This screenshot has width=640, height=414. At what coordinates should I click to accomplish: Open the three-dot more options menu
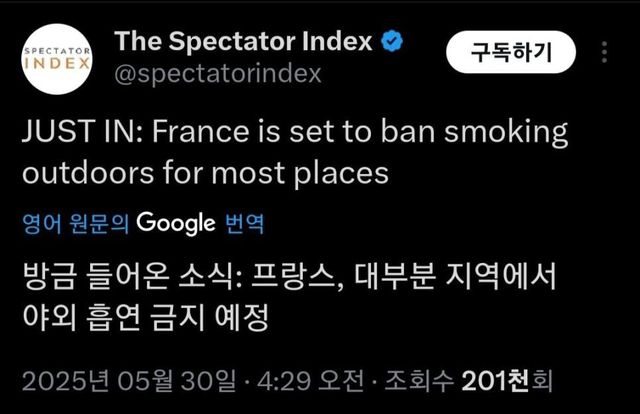click(x=605, y=52)
